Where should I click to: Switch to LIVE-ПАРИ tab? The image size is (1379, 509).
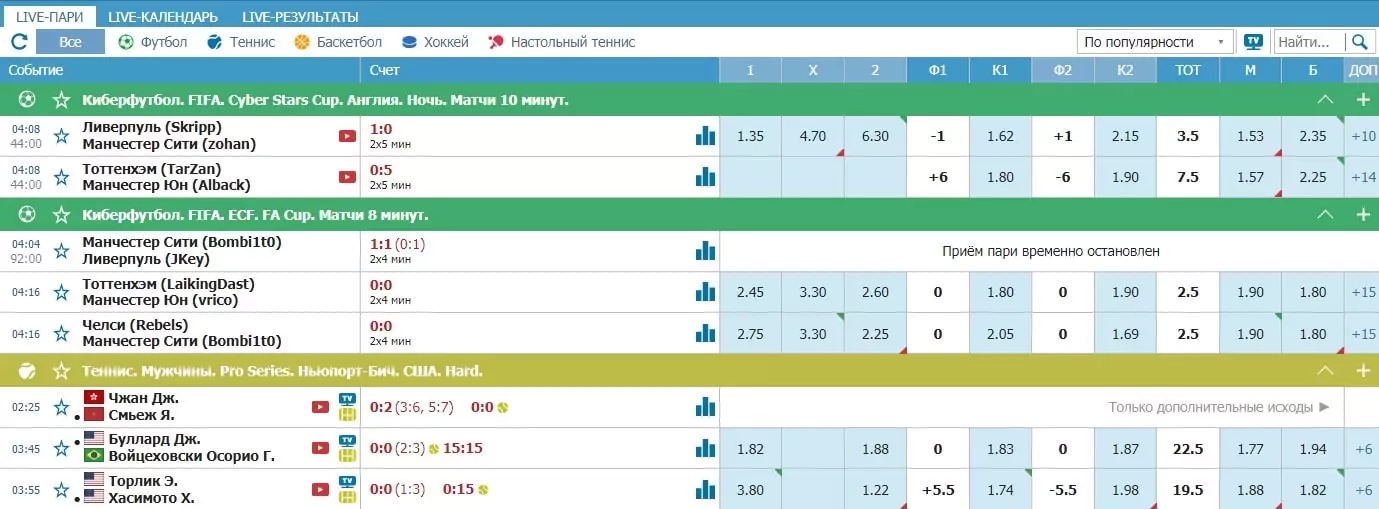tap(50, 17)
